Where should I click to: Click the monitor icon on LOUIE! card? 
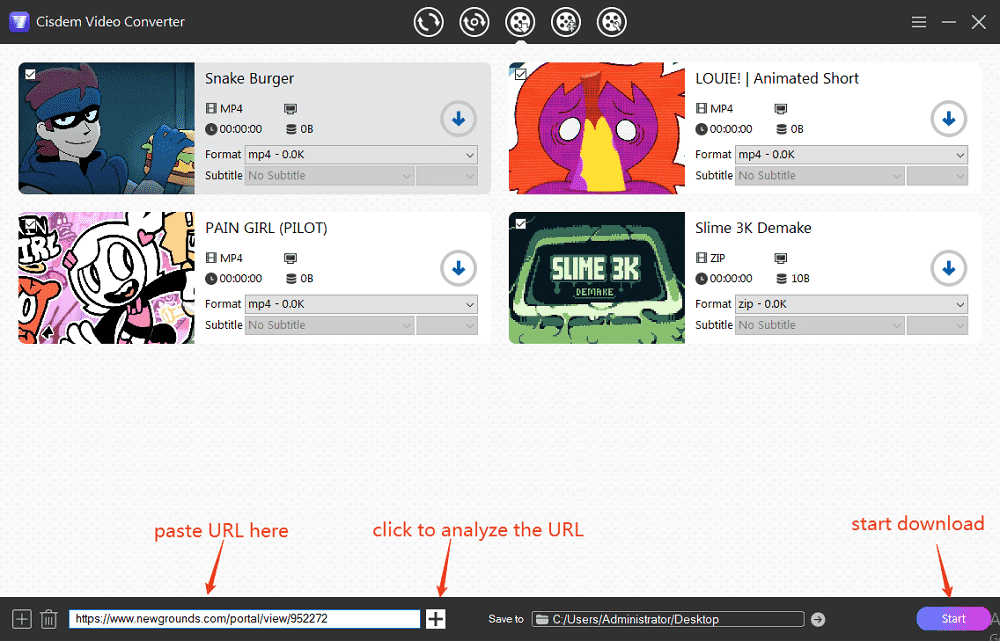[781, 108]
